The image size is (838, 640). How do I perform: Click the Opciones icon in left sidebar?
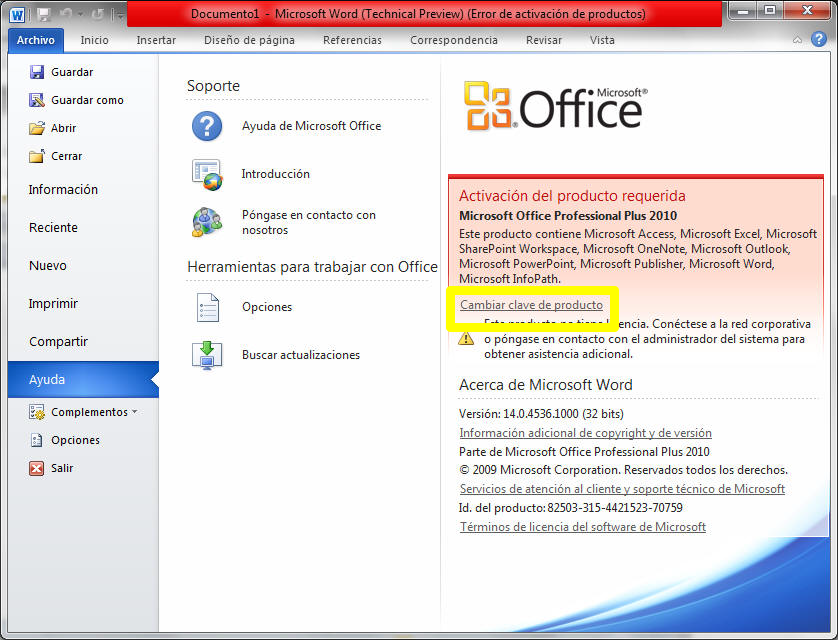point(36,440)
